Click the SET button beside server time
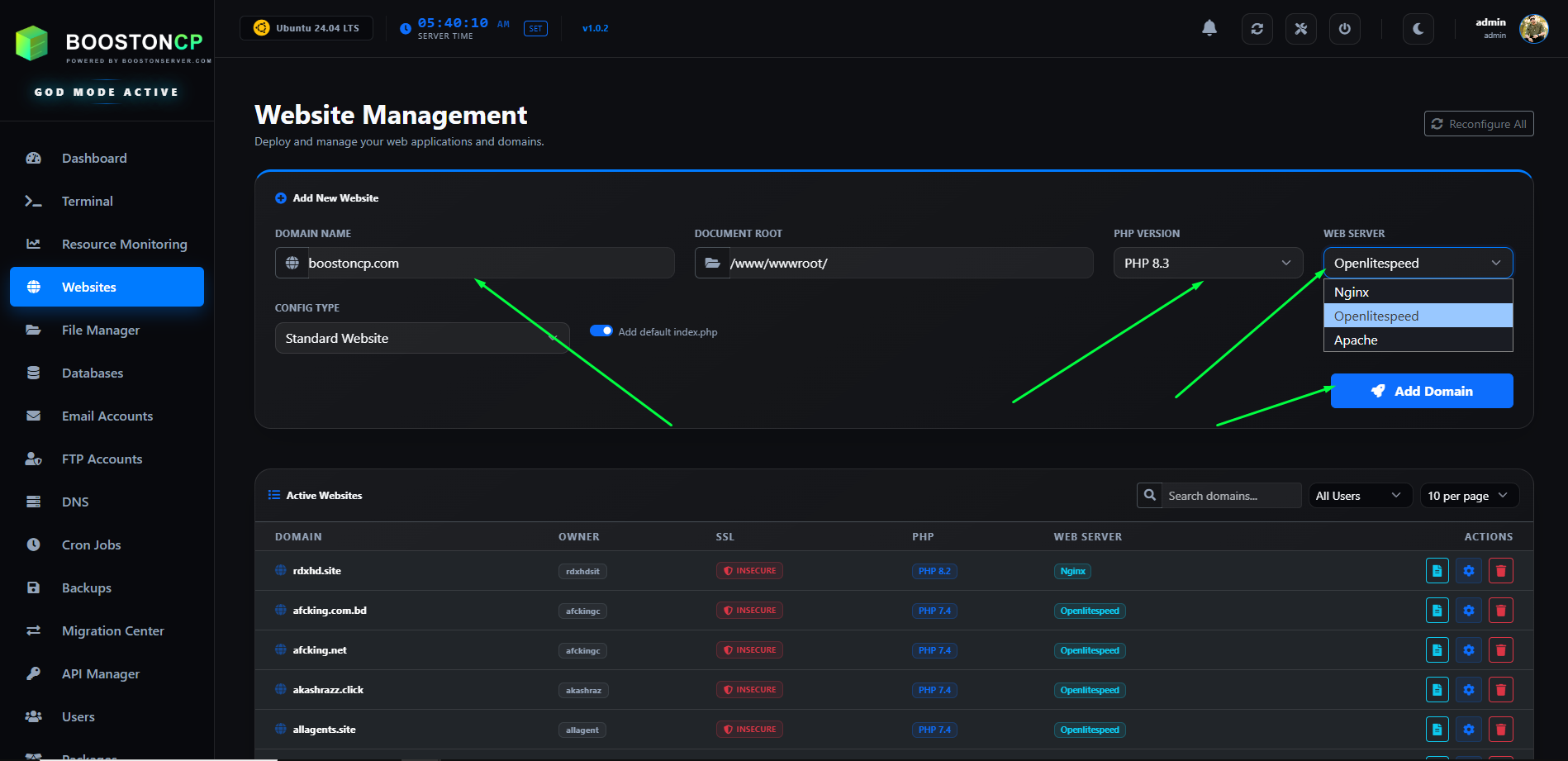This screenshot has width=1568, height=761. pyautogui.click(x=535, y=28)
